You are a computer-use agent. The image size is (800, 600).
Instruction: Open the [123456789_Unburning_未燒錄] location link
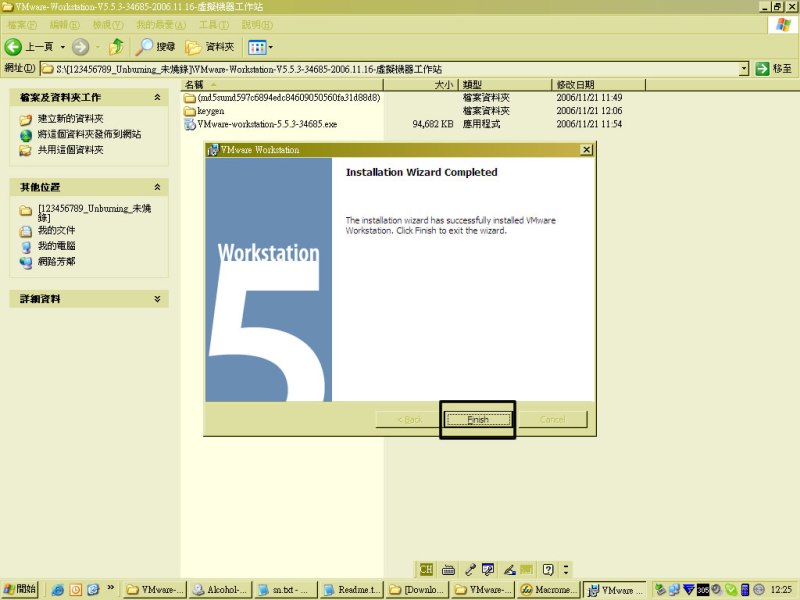[x=94, y=212]
